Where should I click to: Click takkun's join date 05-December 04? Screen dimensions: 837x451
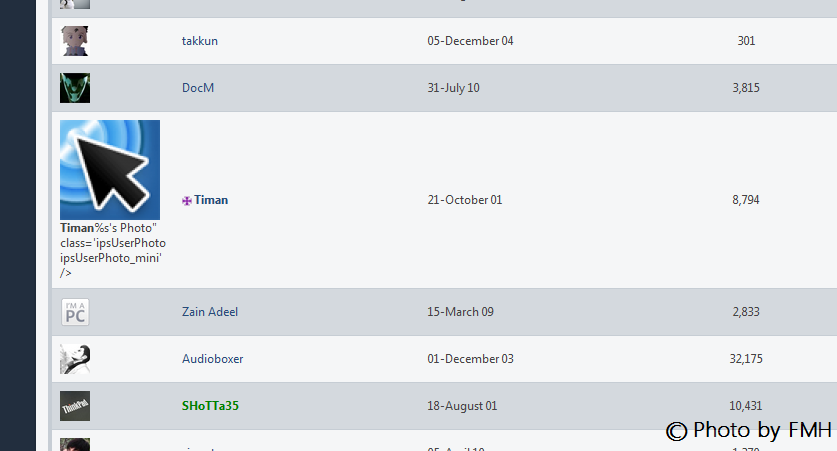470,41
